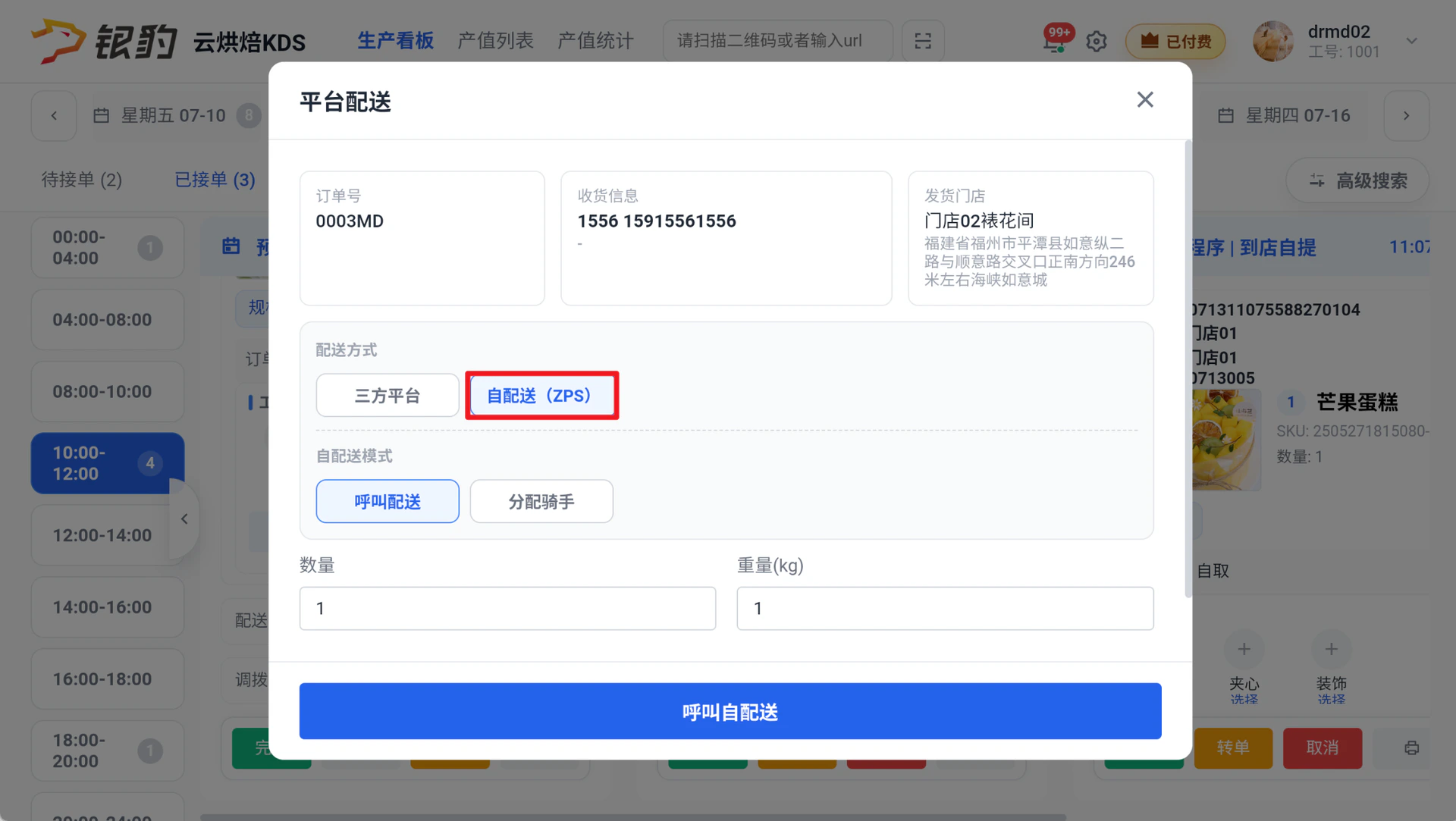Screen dimensions: 1456x821
Task: Select 三方平台 delivery method
Action: coord(388,395)
